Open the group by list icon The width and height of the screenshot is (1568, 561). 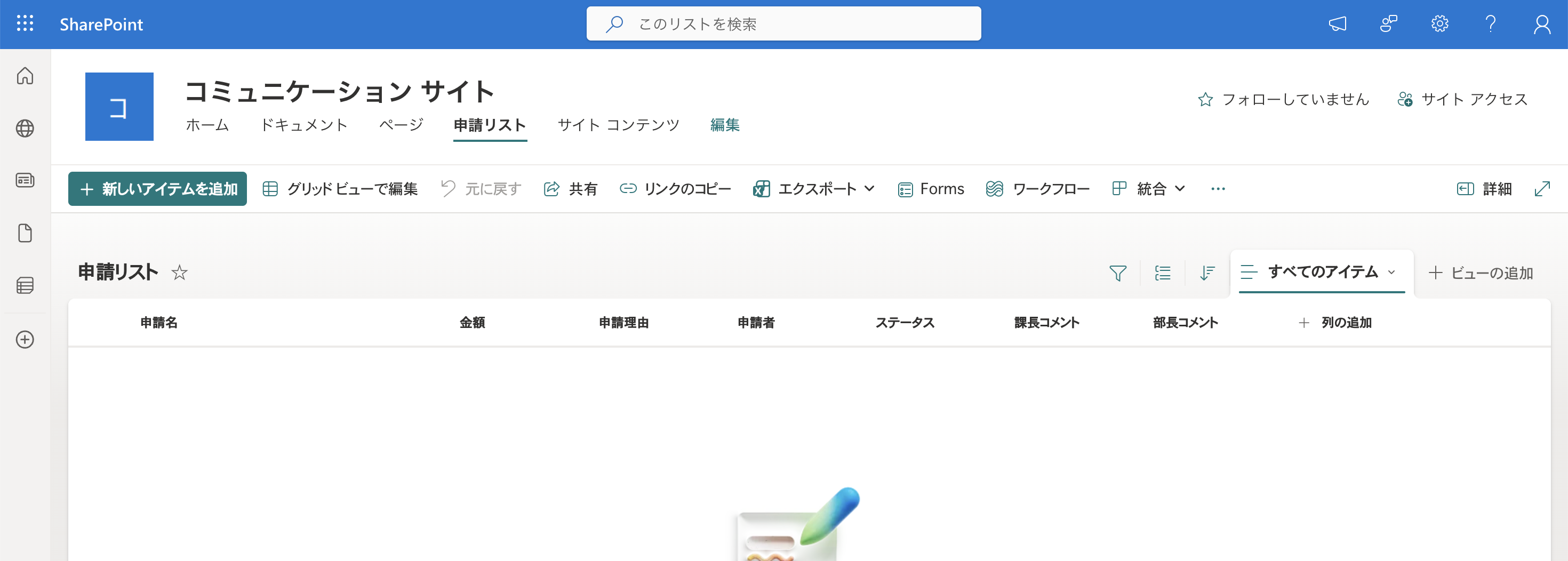point(1163,273)
